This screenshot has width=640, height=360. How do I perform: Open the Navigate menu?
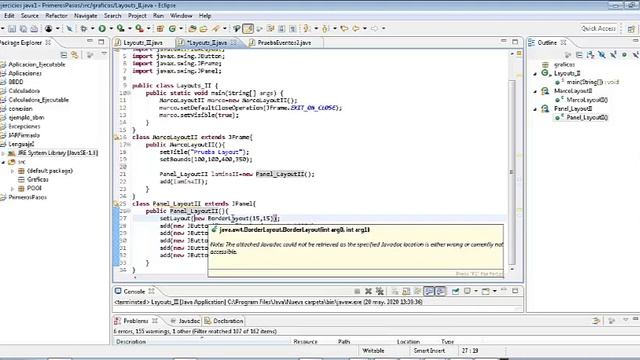click(86, 16)
